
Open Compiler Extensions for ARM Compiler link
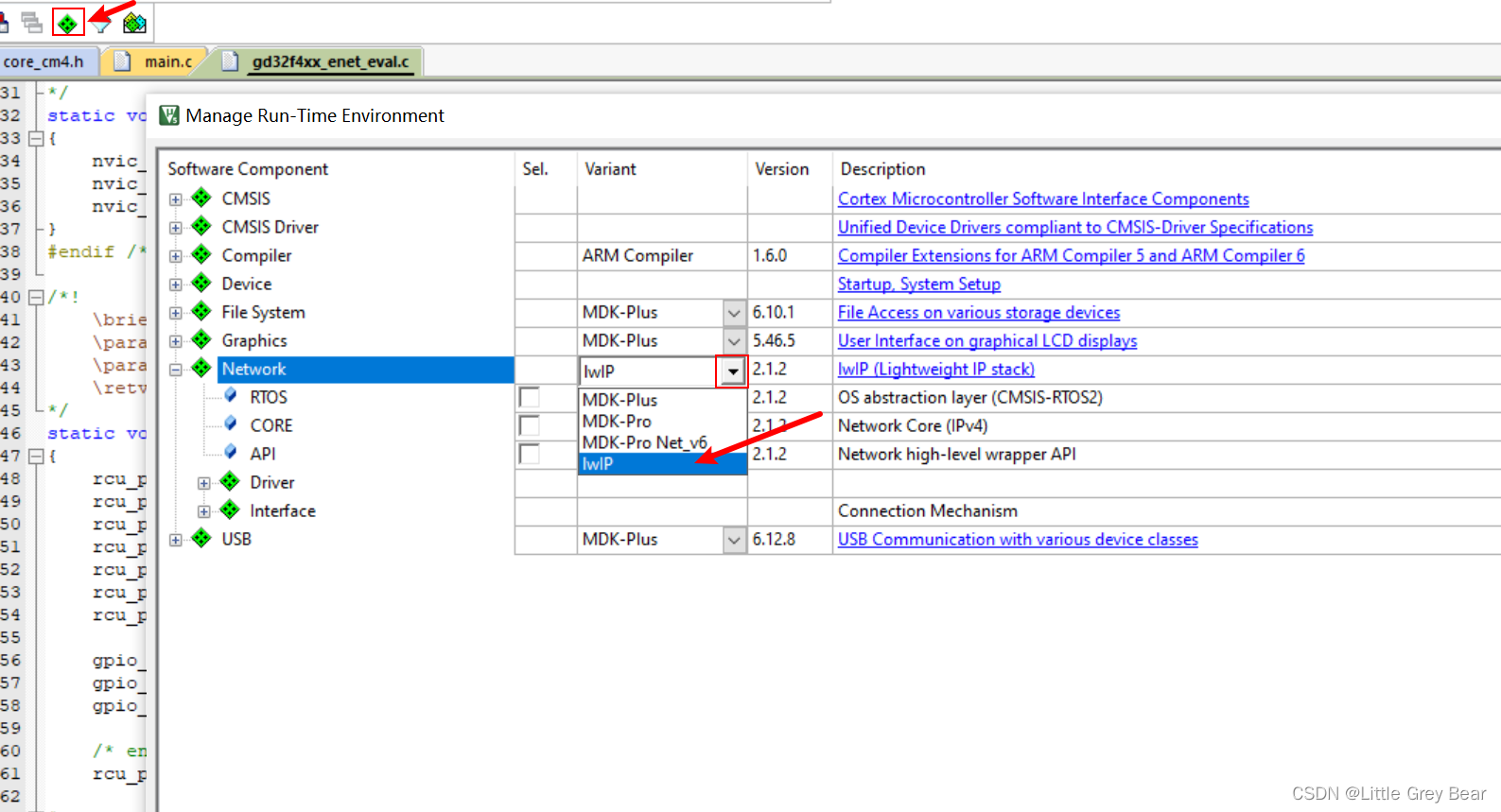point(1072,255)
